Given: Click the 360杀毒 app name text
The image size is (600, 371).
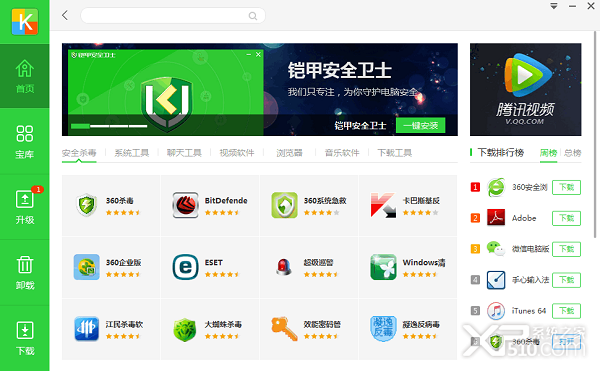Looking at the screenshot, I should (120, 200).
